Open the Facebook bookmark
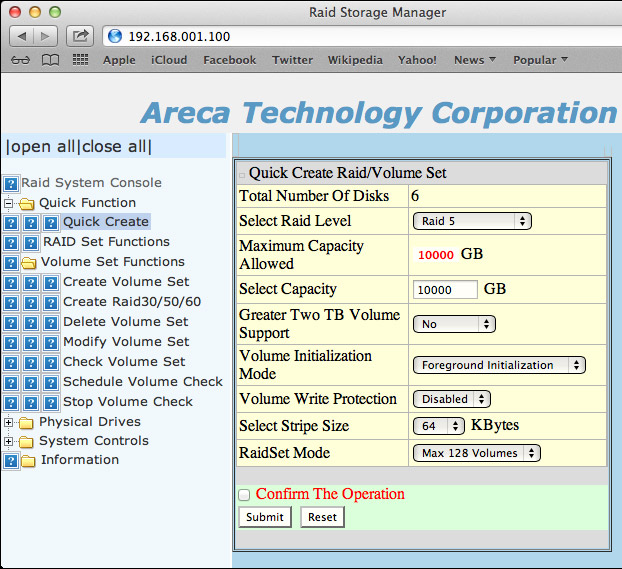The height and width of the screenshot is (569, 622). [230, 60]
